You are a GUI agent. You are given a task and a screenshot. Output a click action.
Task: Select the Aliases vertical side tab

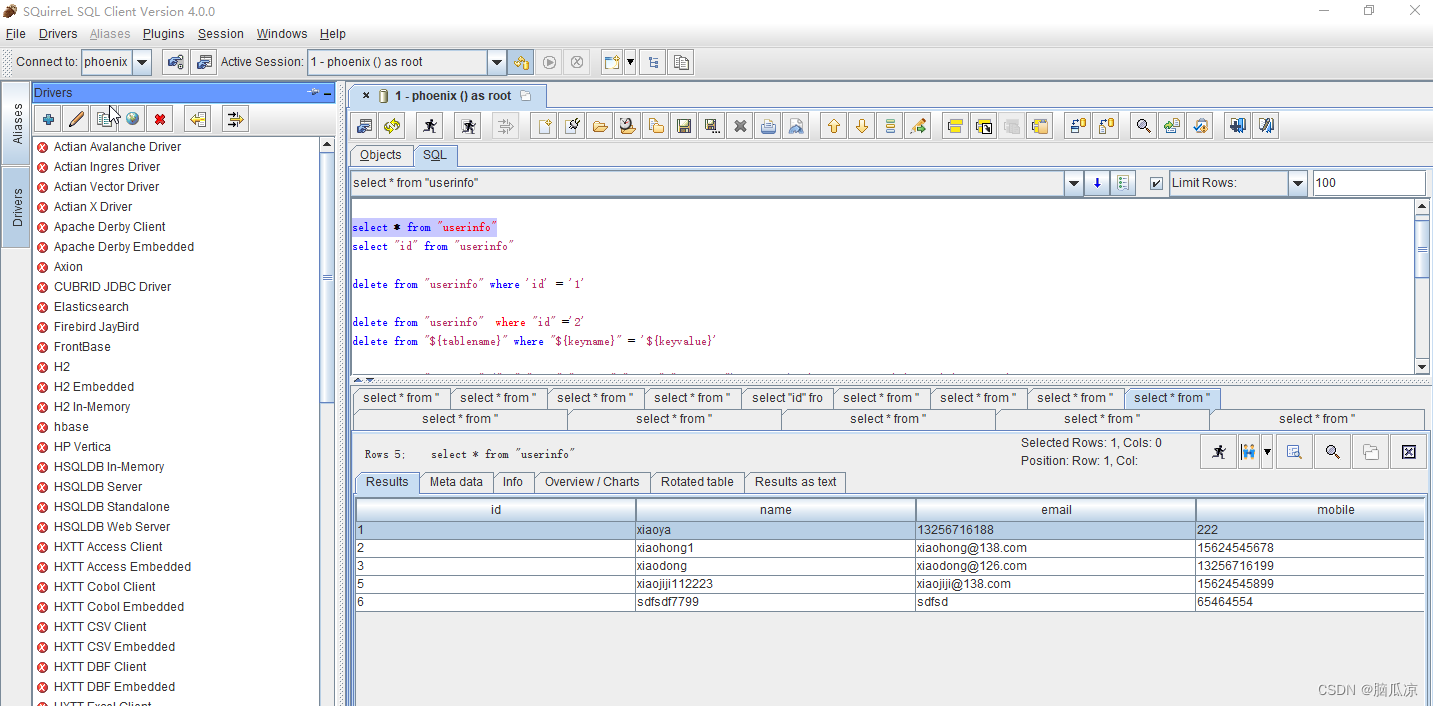pos(17,121)
